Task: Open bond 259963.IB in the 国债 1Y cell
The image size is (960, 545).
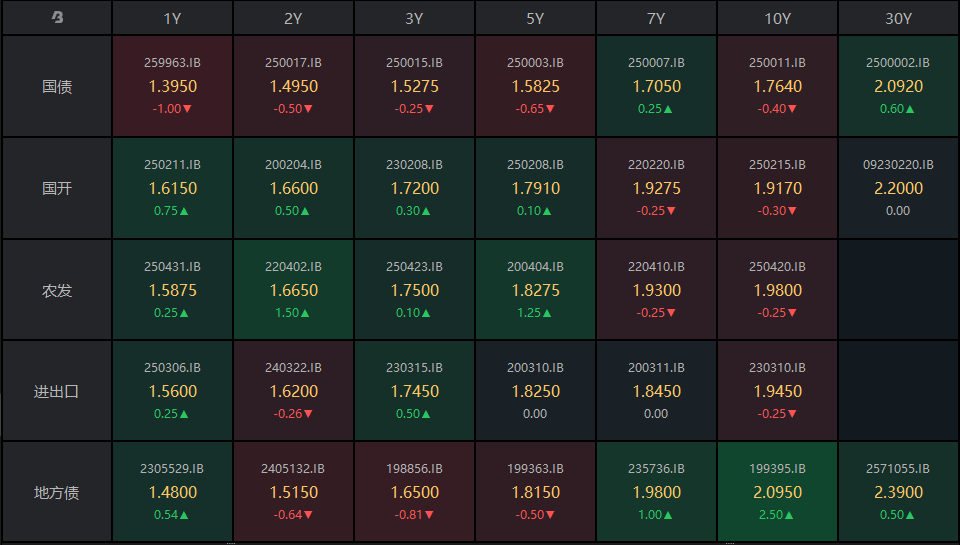Action: 172,62
